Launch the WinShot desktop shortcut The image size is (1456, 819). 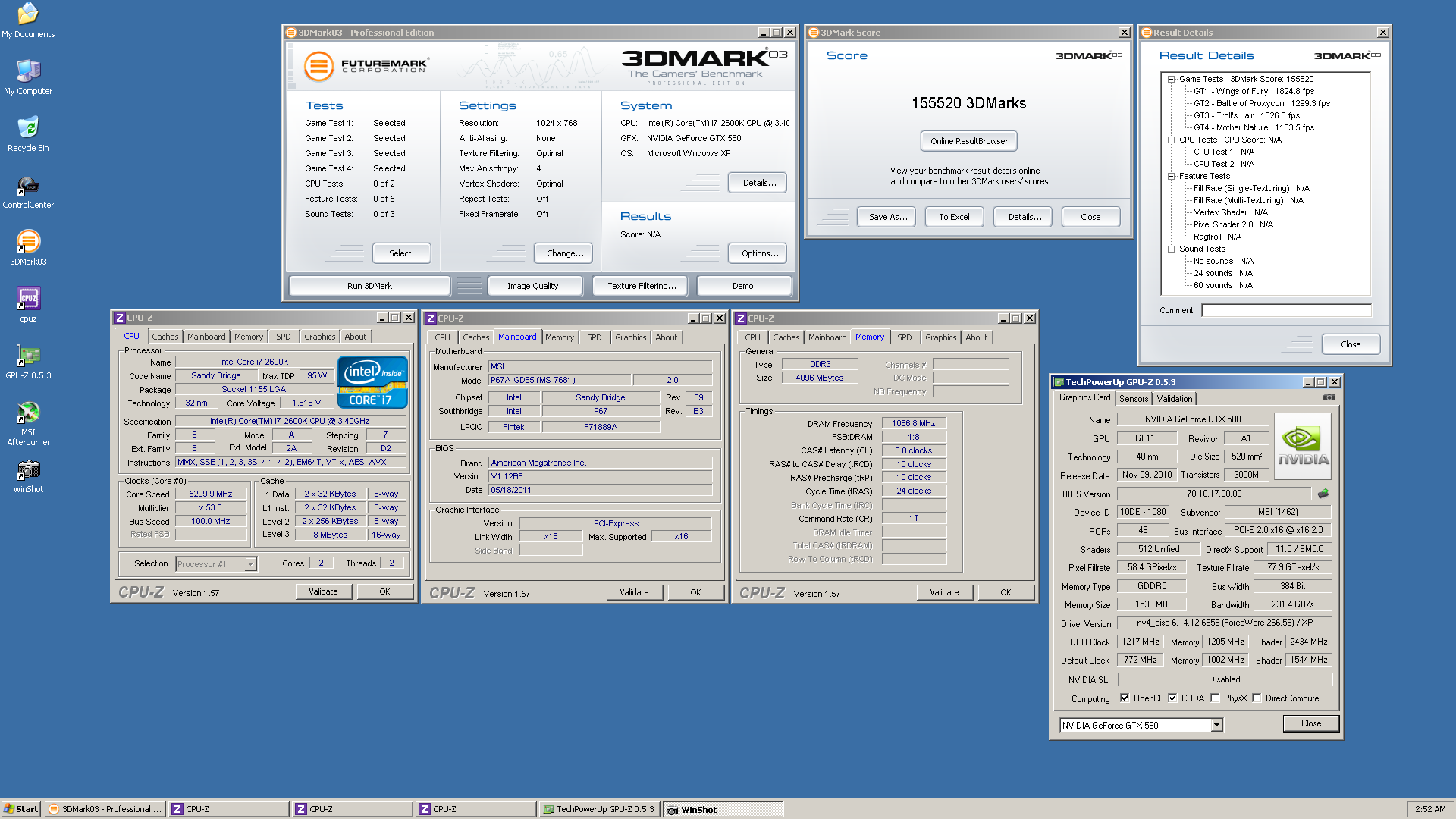pyautogui.click(x=28, y=475)
